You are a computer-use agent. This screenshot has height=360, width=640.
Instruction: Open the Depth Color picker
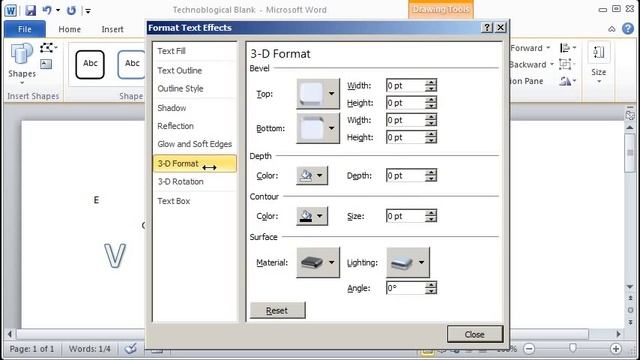(x=312, y=176)
